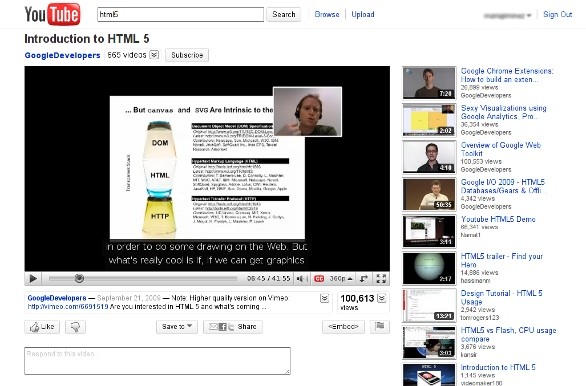Viewport: 586px width, 386px height.
Task: Toggle closed captions with CC icon
Action: (319, 279)
